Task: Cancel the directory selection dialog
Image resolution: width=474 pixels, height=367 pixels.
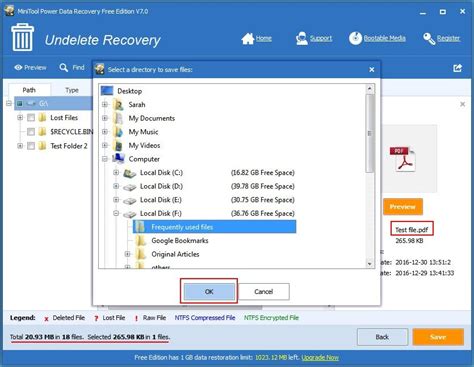Action: pyautogui.click(x=264, y=292)
